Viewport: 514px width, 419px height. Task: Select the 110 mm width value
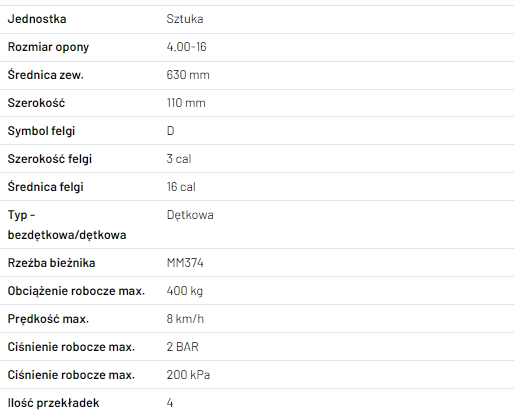[186, 103]
